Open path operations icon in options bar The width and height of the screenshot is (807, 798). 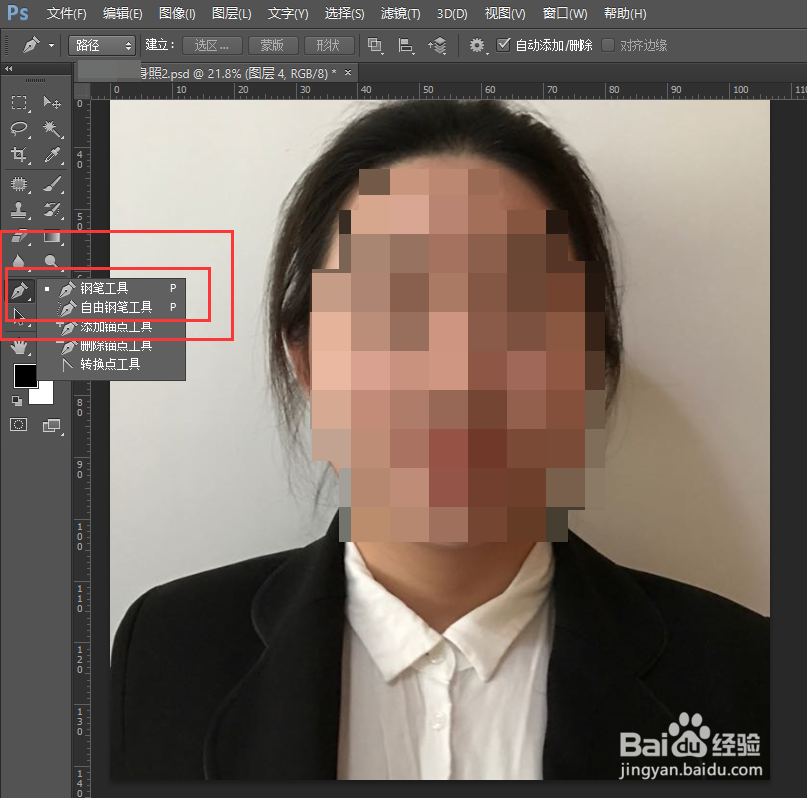coord(375,45)
